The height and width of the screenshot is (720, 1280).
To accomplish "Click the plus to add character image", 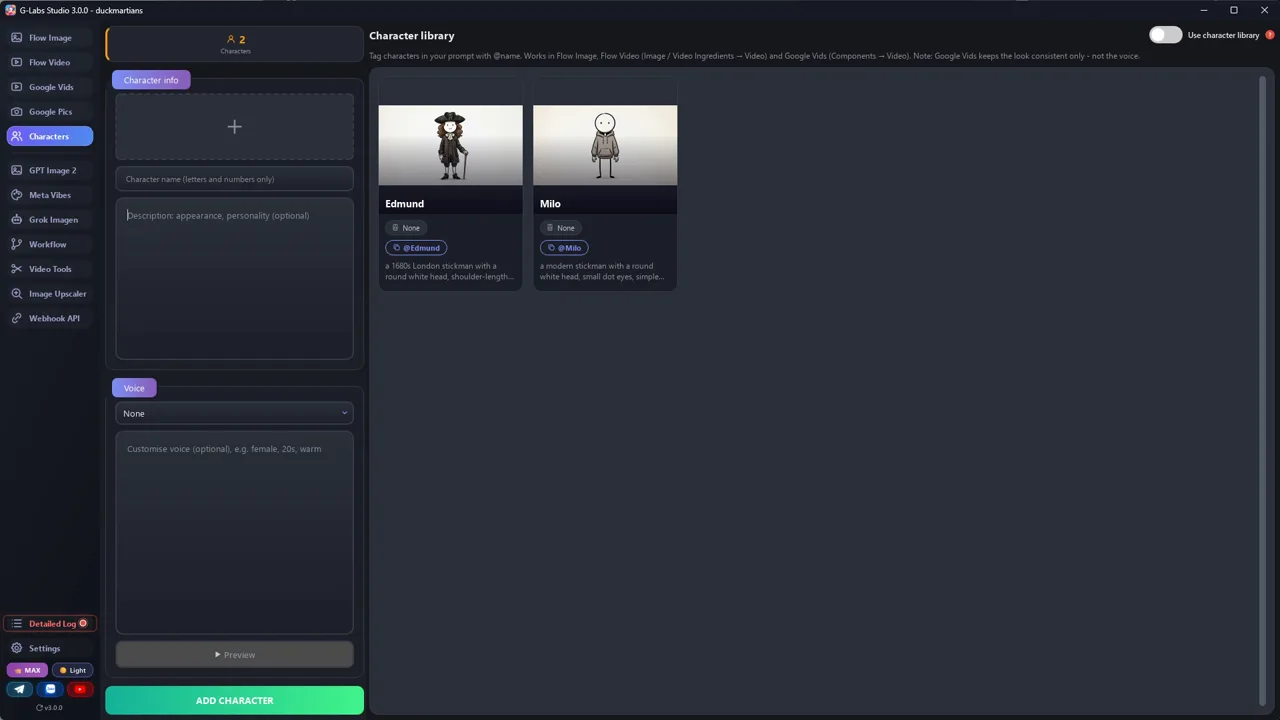I will (x=234, y=127).
